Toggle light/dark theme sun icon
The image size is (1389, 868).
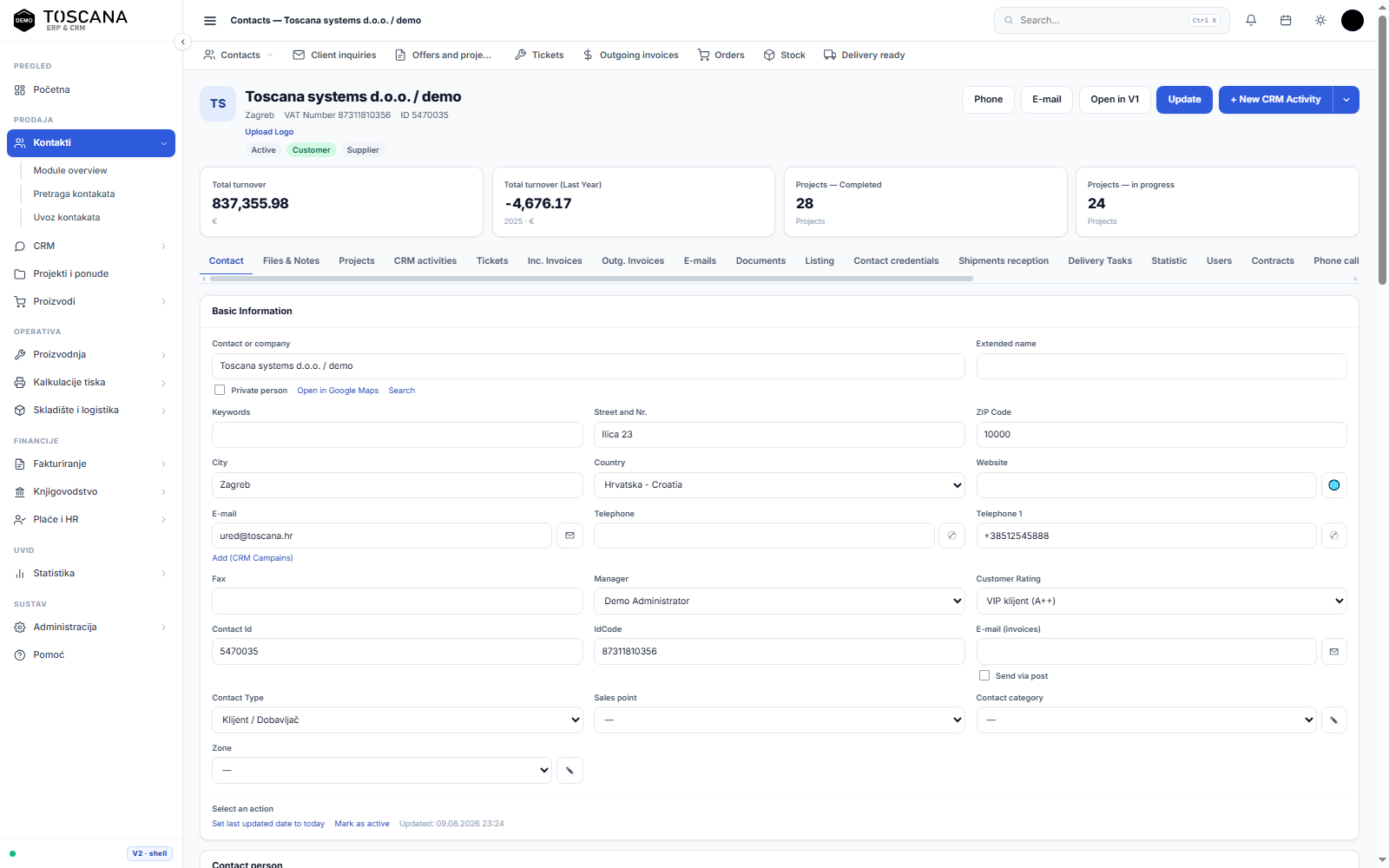coord(1320,20)
